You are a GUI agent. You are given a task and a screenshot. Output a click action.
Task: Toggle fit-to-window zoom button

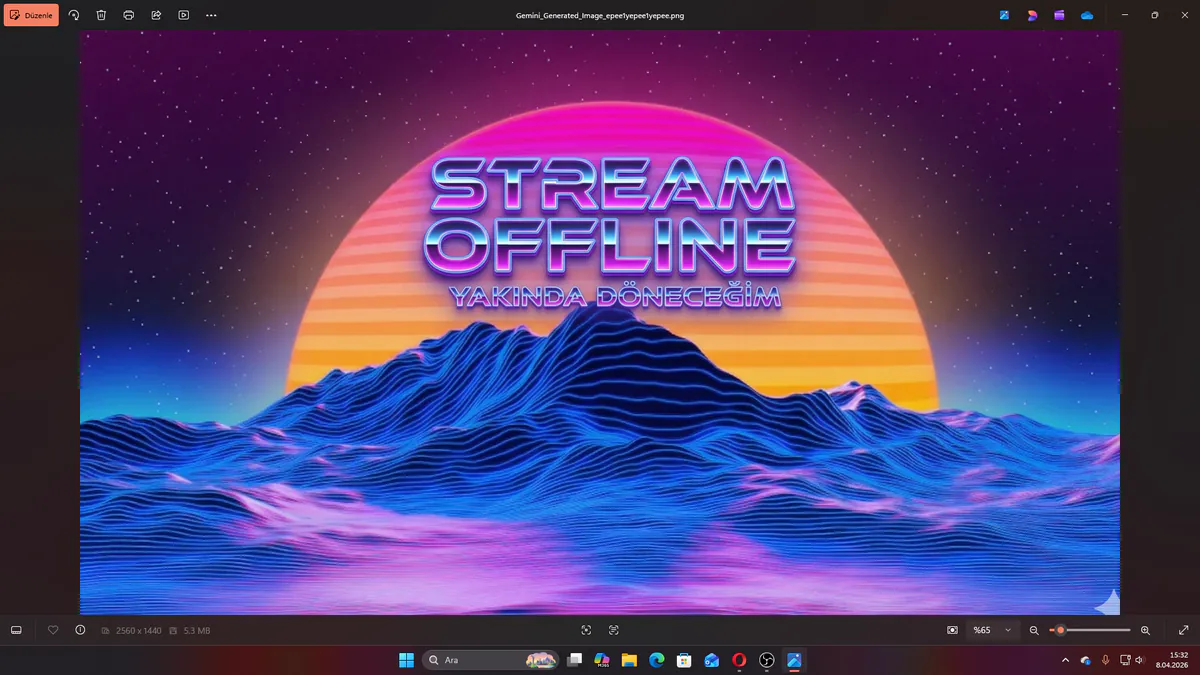click(x=952, y=630)
